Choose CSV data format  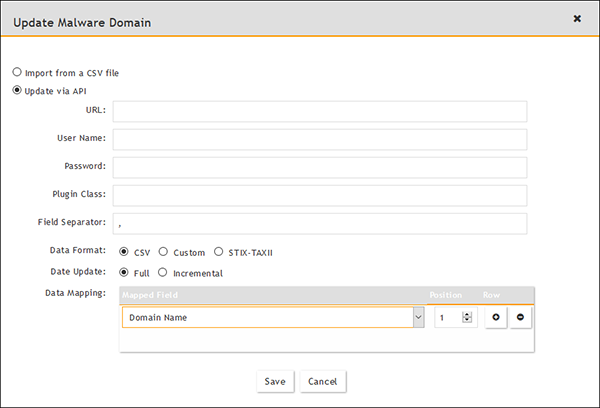pyautogui.click(x=124, y=252)
